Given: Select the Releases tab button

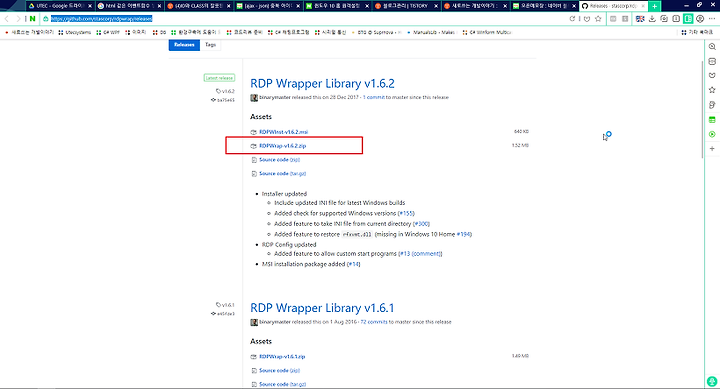Looking at the screenshot, I should pyautogui.click(x=184, y=45).
